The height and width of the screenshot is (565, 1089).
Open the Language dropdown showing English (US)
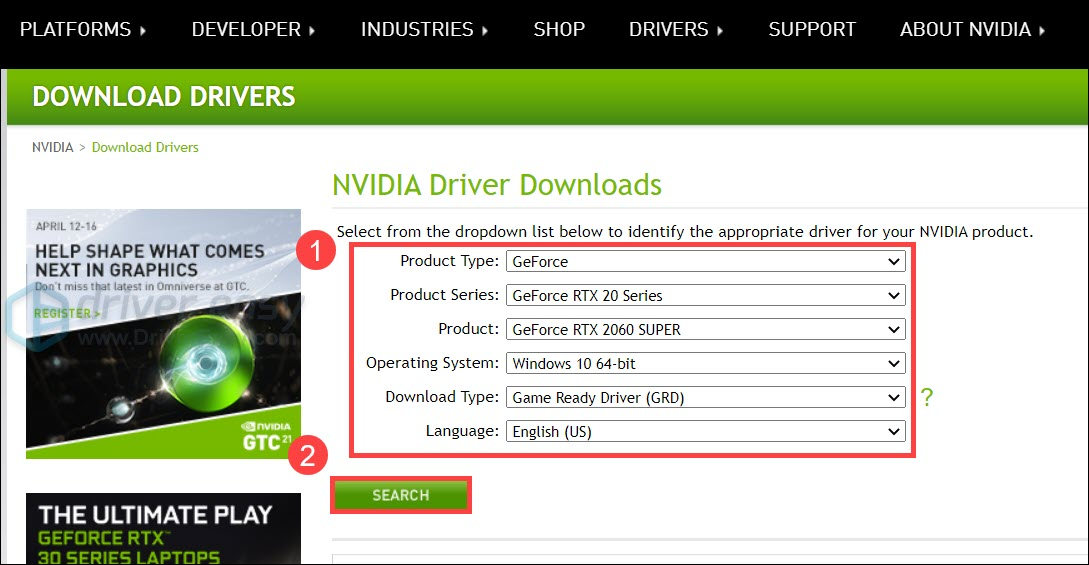tap(706, 432)
